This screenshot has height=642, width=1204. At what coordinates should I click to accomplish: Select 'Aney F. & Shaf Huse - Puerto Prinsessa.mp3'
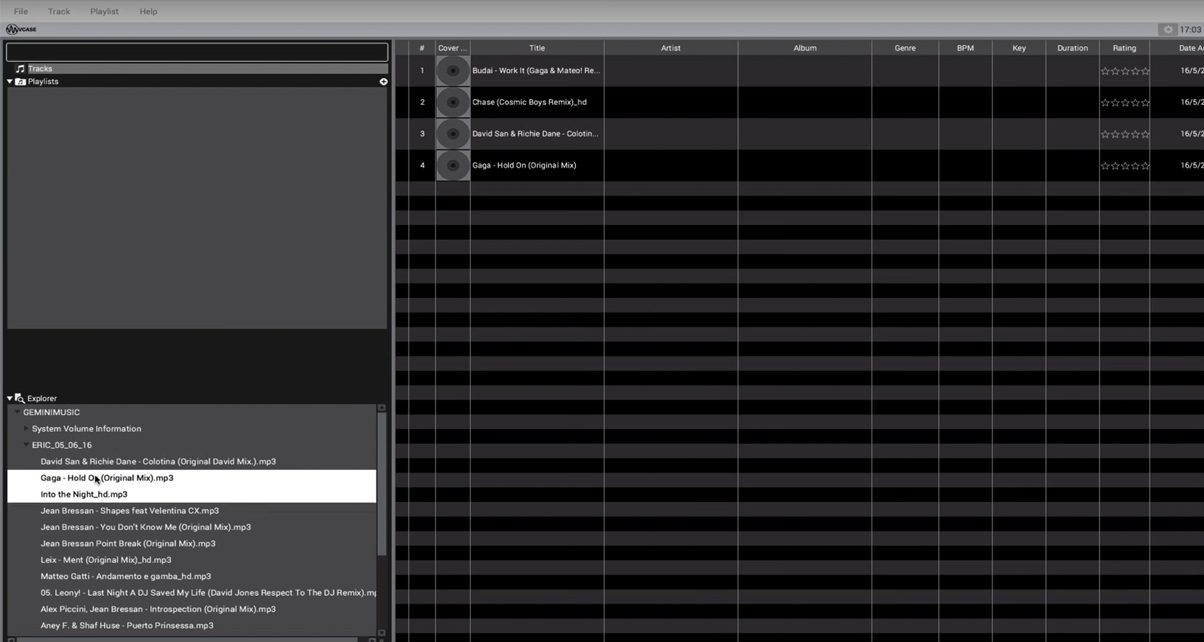(127, 625)
